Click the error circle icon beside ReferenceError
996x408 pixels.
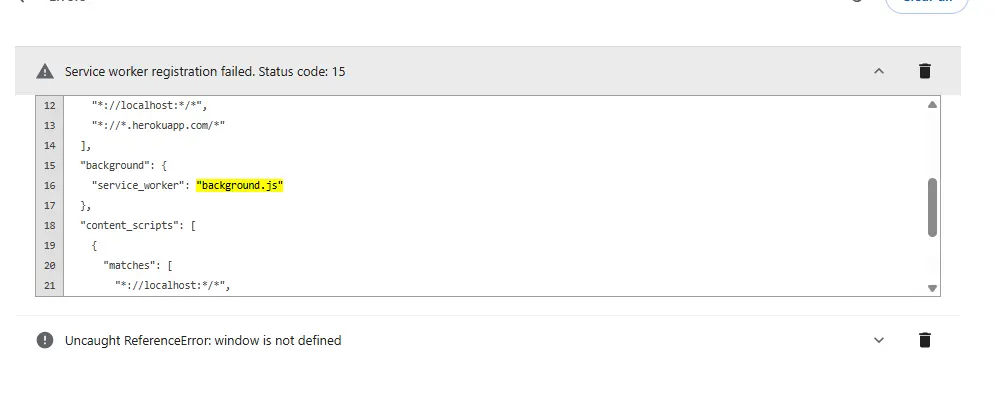[x=45, y=341]
